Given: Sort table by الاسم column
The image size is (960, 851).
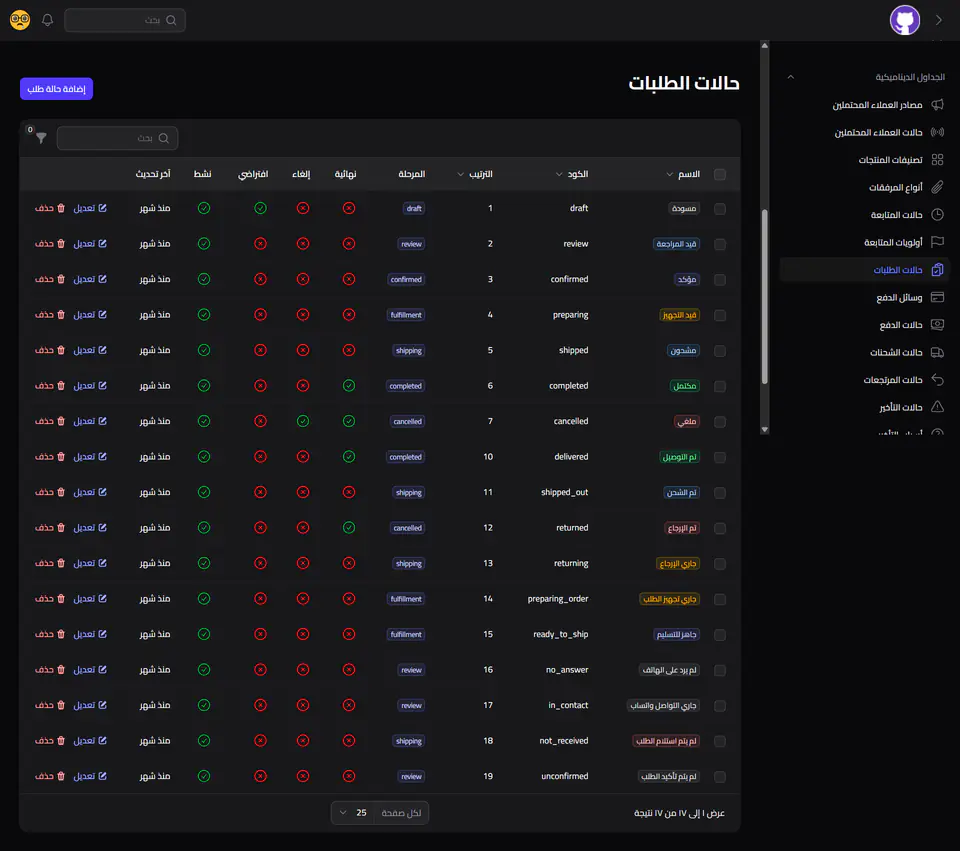Looking at the screenshot, I should pos(683,174).
